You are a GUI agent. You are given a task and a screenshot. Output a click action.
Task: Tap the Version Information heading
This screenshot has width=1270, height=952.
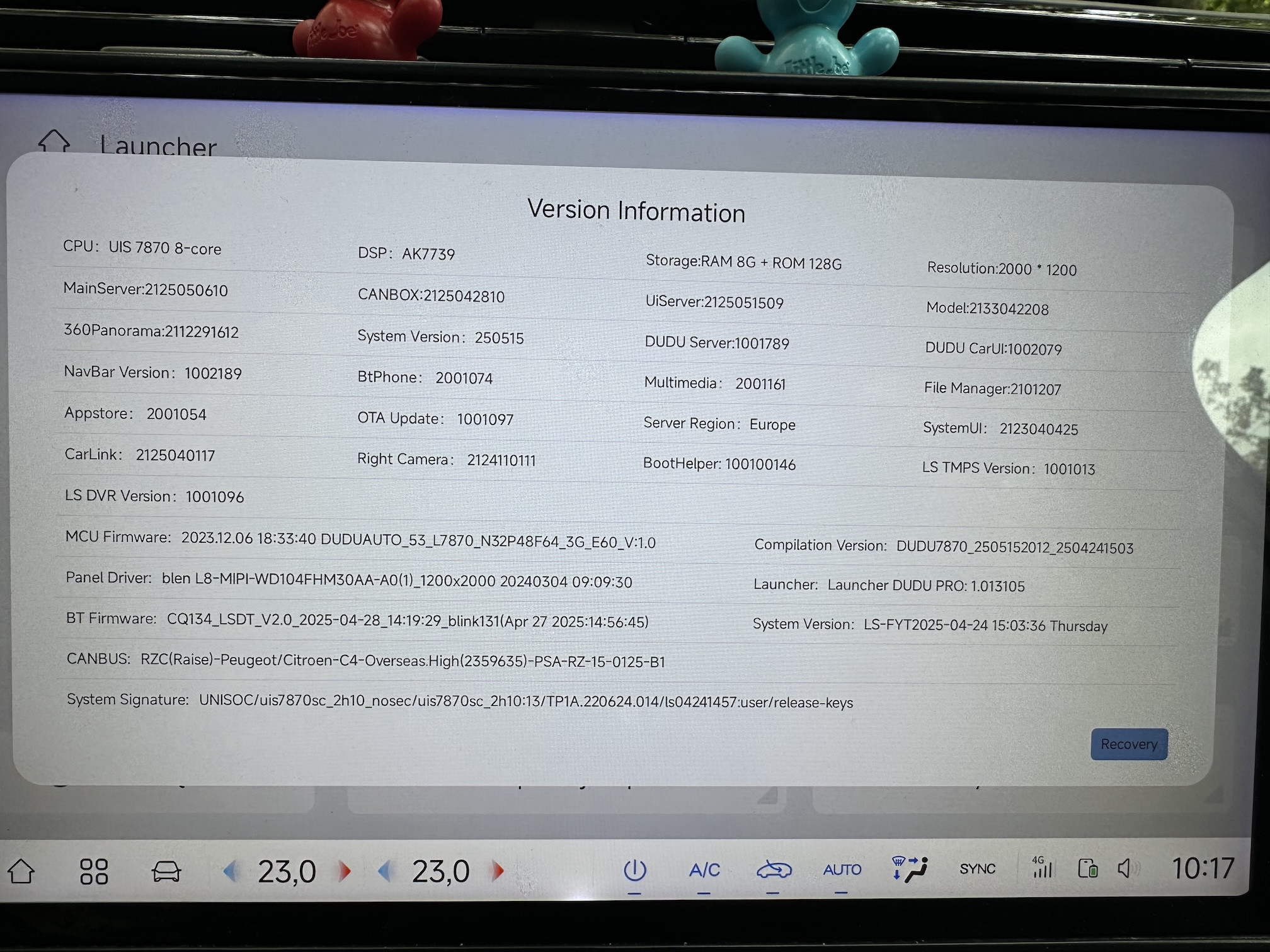coord(636,211)
